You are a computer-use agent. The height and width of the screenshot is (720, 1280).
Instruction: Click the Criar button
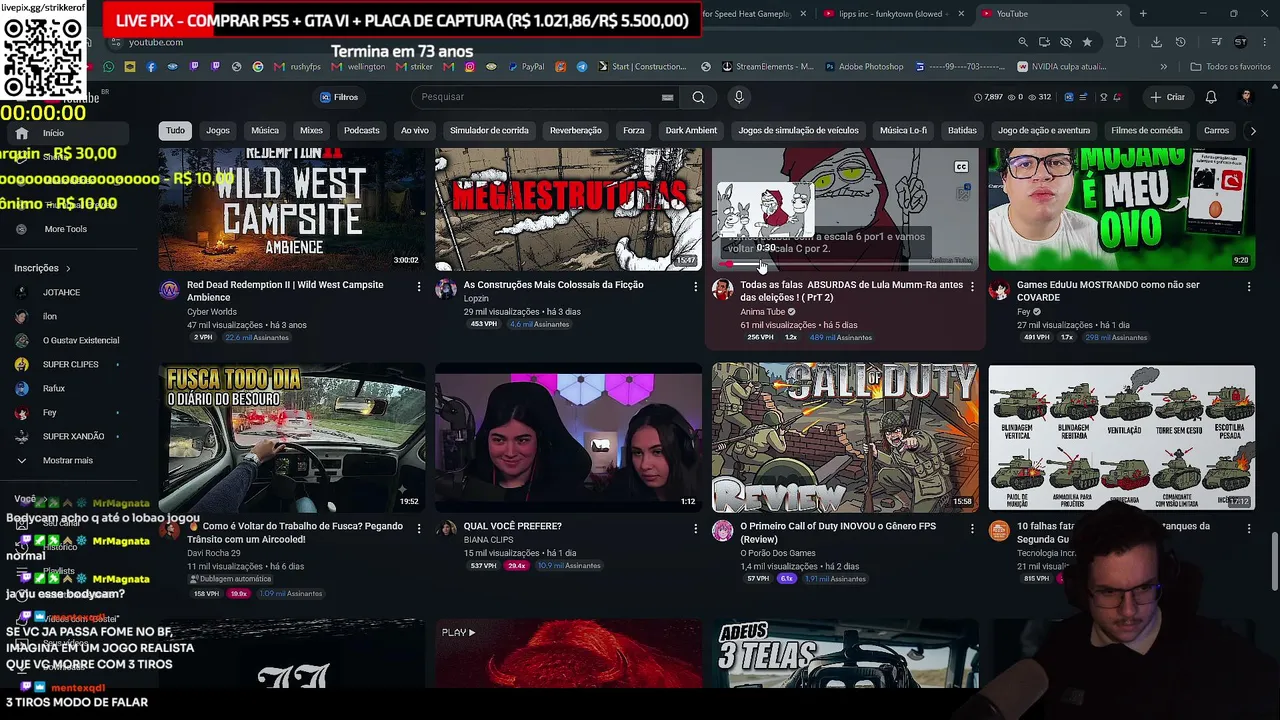1168,97
